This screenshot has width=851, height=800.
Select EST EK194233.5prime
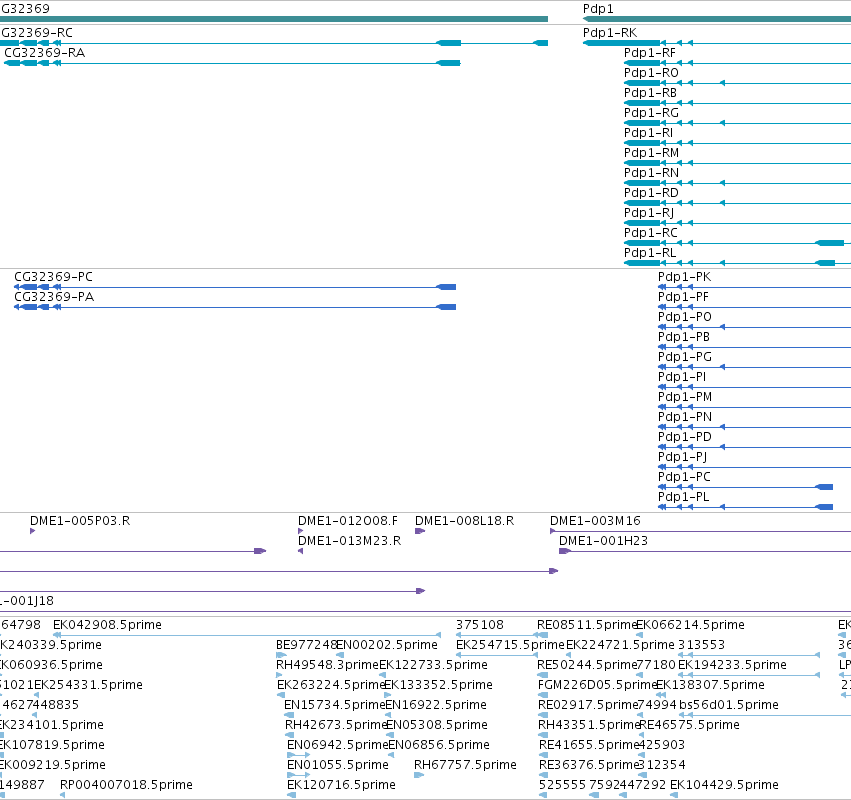(732, 665)
